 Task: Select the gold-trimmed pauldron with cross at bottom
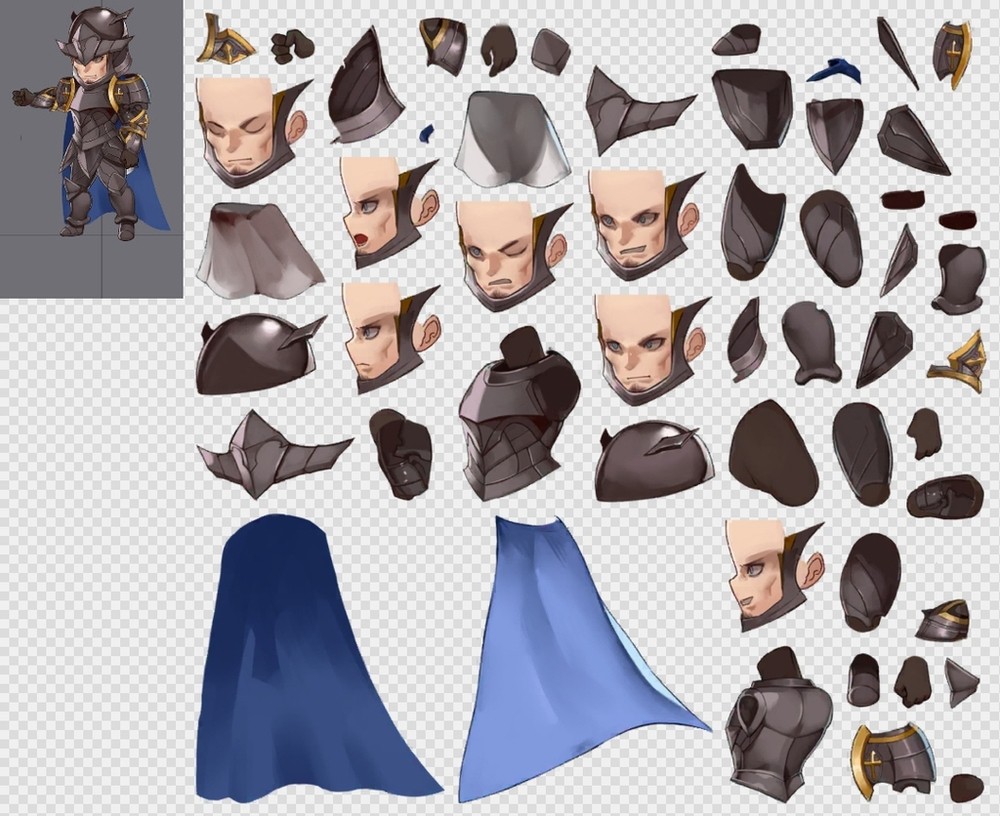[x=892, y=762]
